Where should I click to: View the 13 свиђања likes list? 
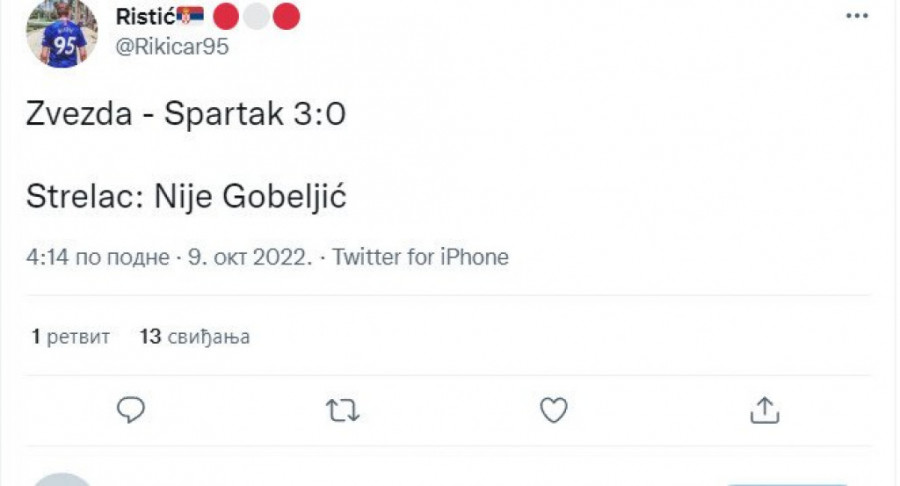point(195,337)
